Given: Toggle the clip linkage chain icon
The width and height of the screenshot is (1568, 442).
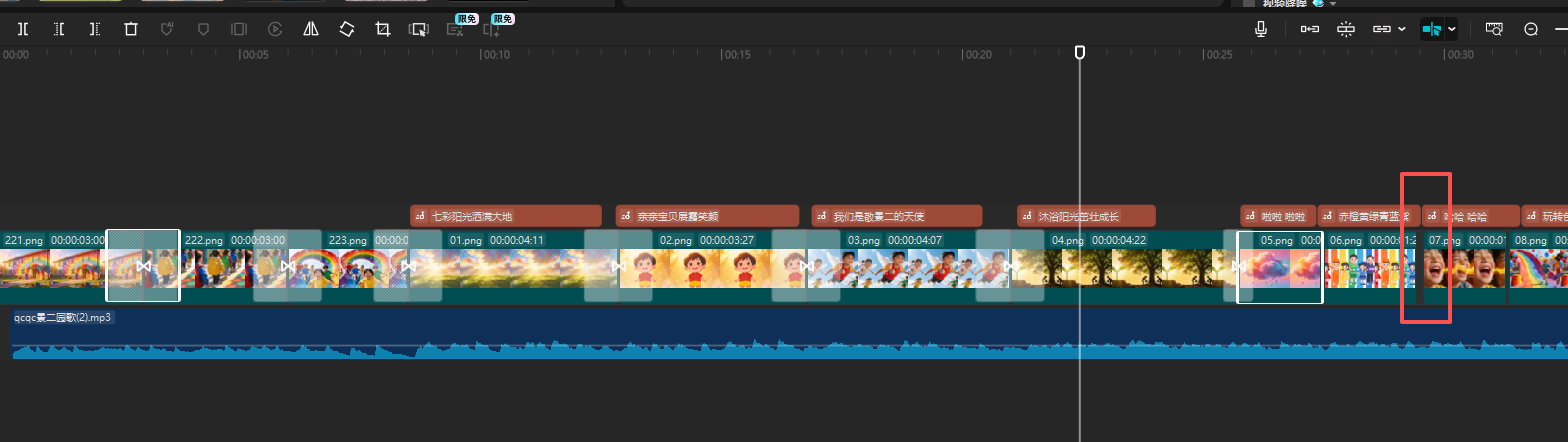Looking at the screenshot, I should pyautogui.click(x=1382, y=29).
